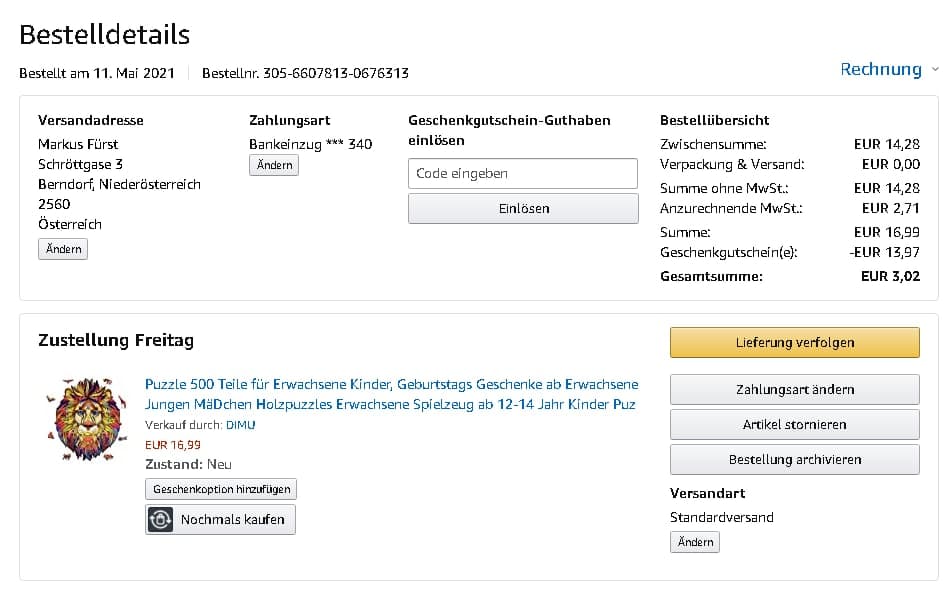The width and height of the screenshot is (949, 589).
Task: Open the Rechnung invoice menu
Action: click(x=880, y=69)
